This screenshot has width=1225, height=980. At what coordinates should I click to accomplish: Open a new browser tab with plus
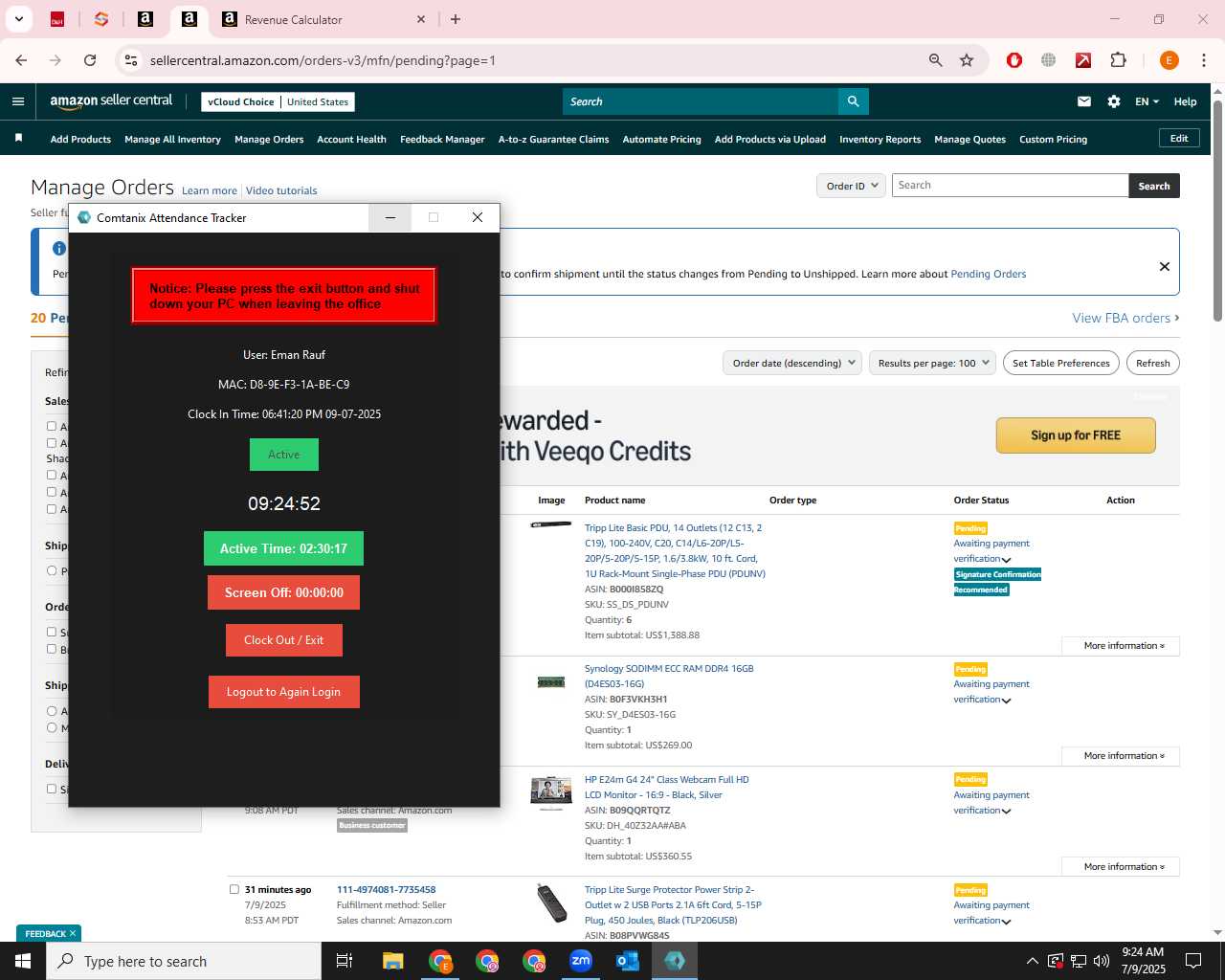[x=456, y=19]
